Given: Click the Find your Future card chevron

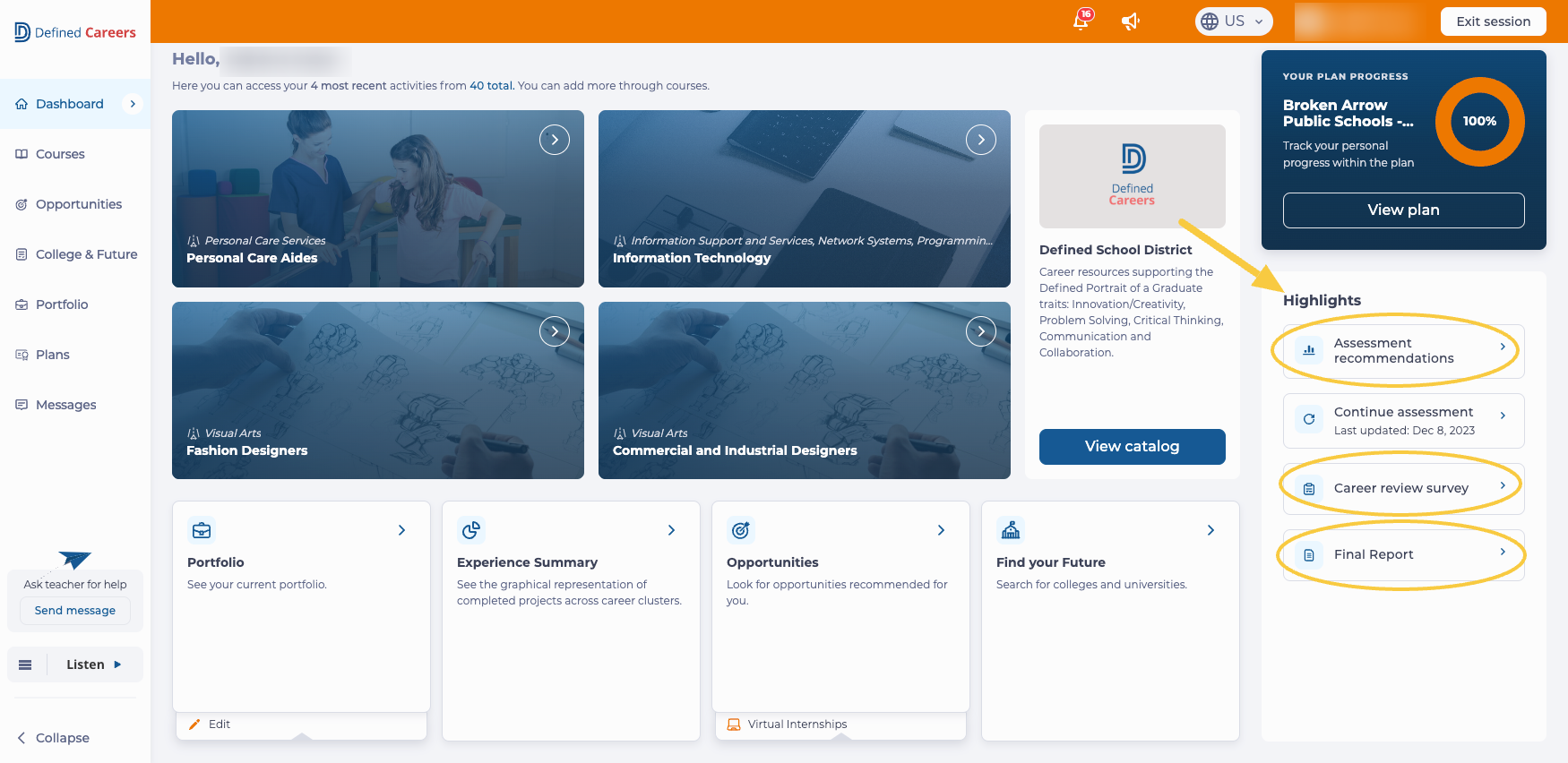Looking at the screenshot, I should tap(1210, 530).
